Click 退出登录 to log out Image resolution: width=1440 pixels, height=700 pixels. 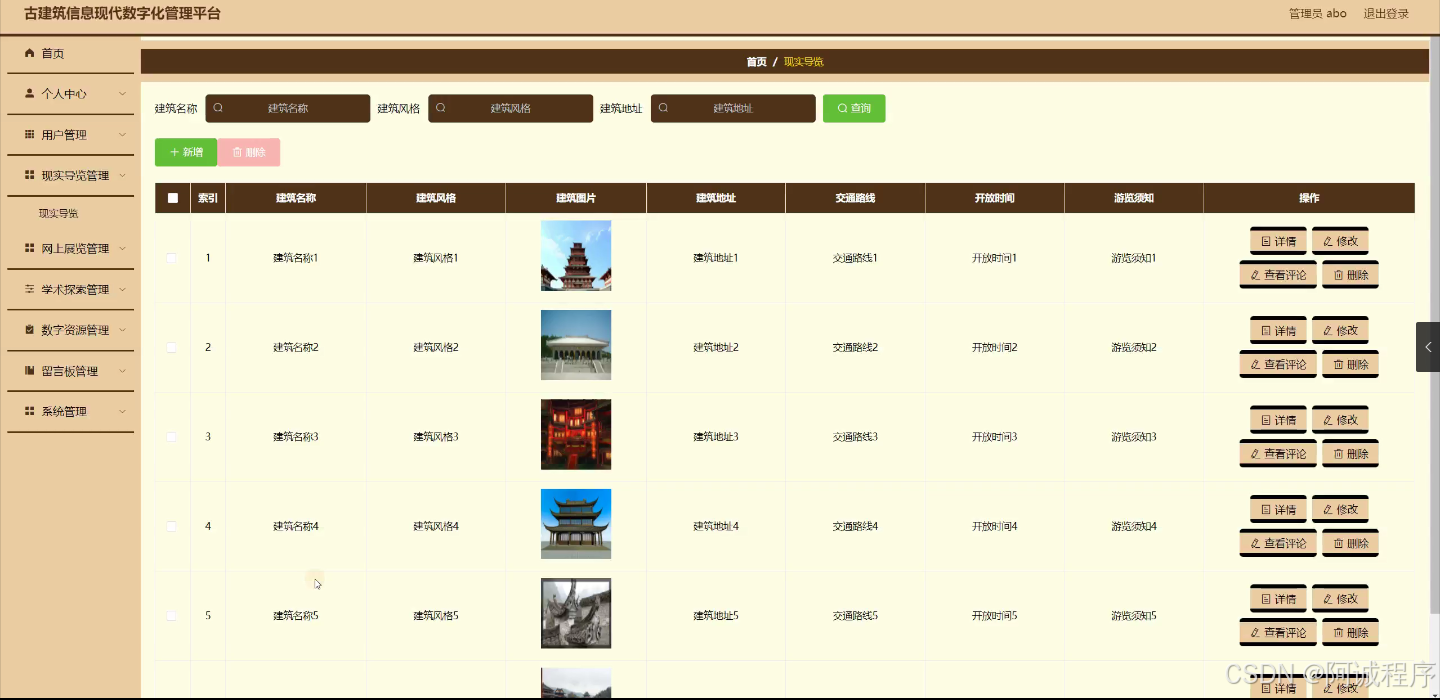click(x=1386, y=14)
